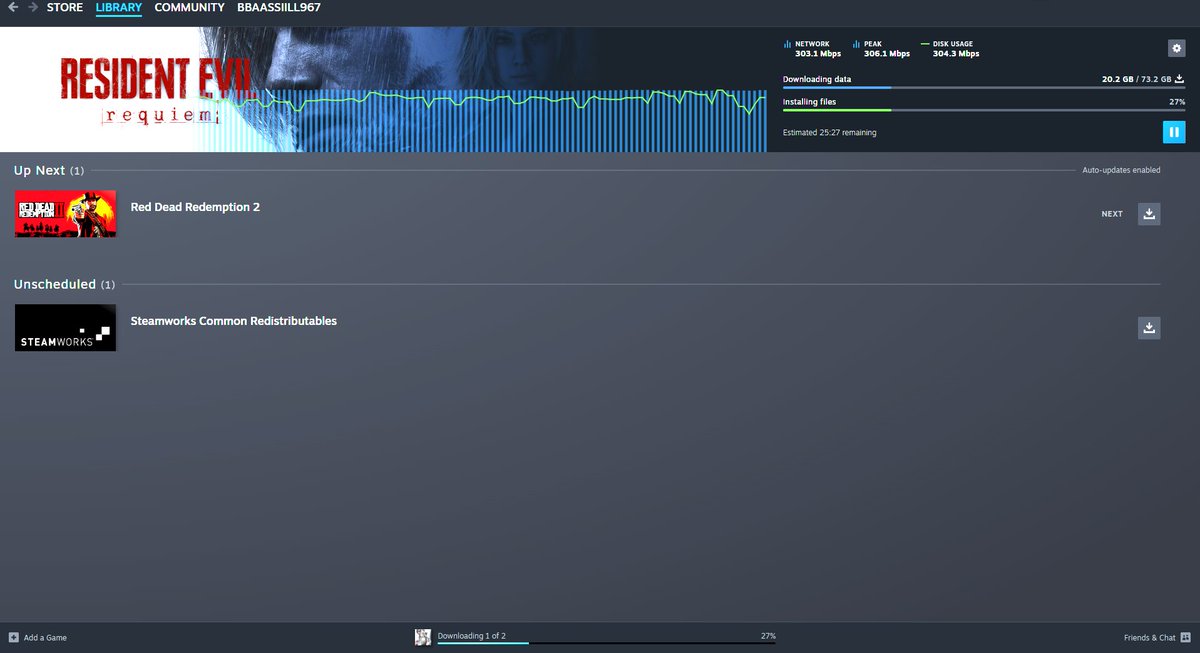
Task: Open the COMMUNITY tab
Action: click(x=189, y=8)
